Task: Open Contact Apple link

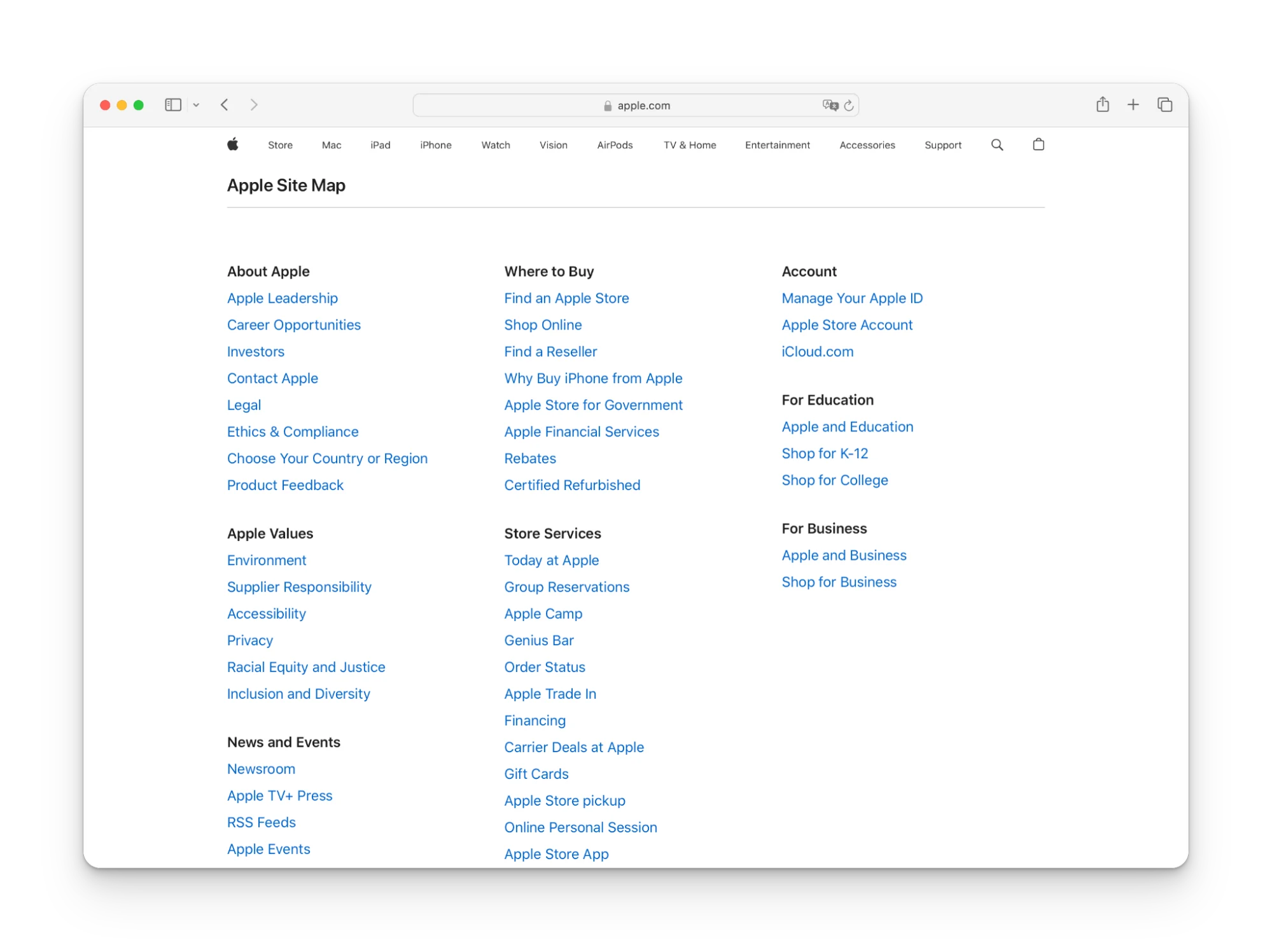Action: coord(272,378)
